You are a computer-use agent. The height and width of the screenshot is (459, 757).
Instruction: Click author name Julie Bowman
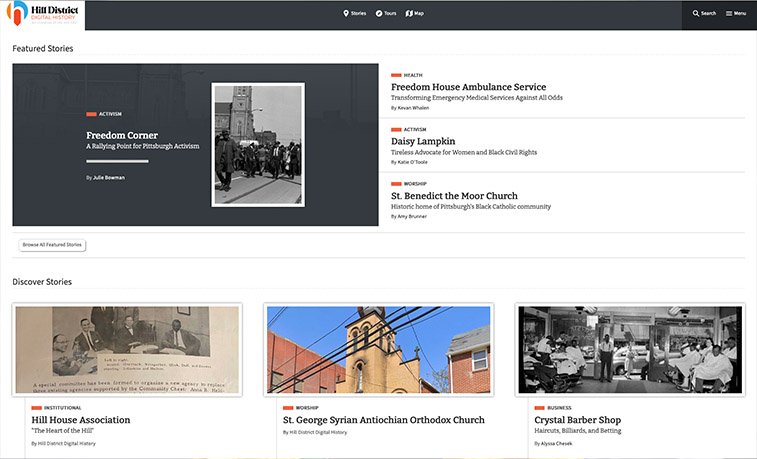pyautogui.click(x=109, y=178)
